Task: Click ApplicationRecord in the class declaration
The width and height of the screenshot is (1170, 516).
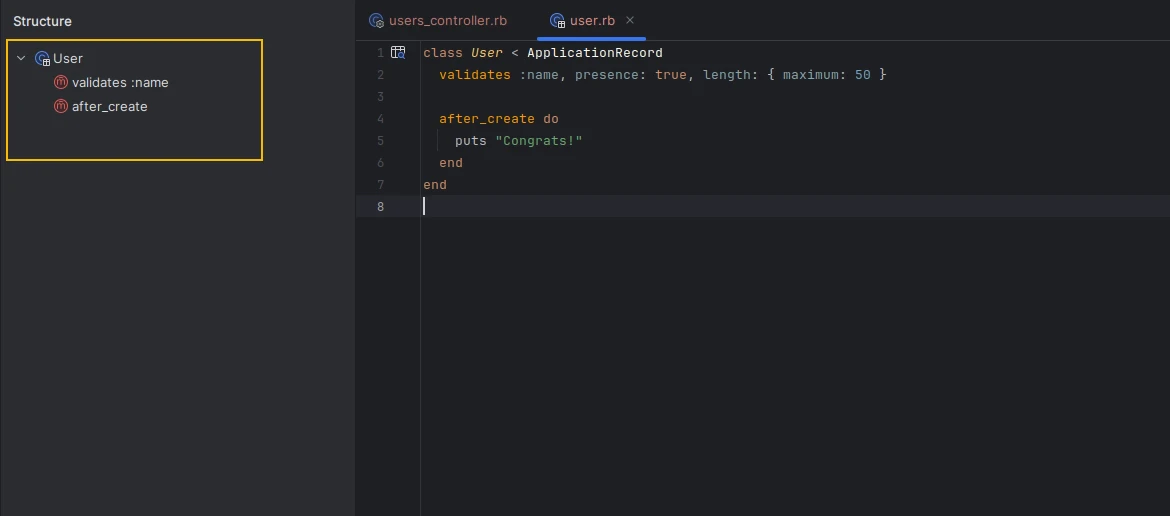Action: [595, 53]
